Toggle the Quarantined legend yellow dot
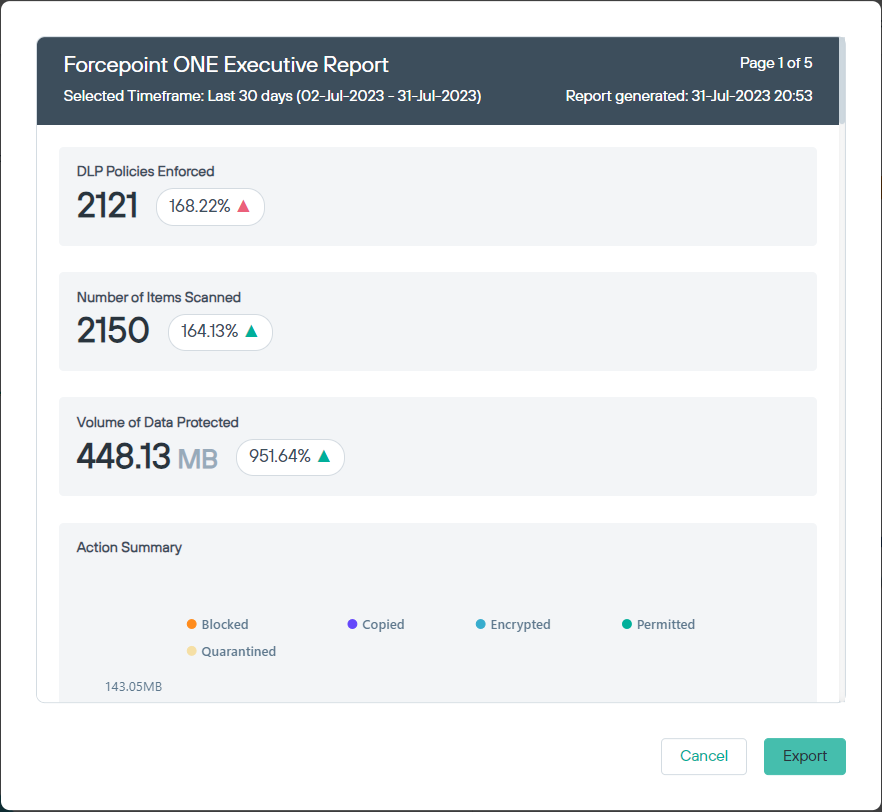 191,651
